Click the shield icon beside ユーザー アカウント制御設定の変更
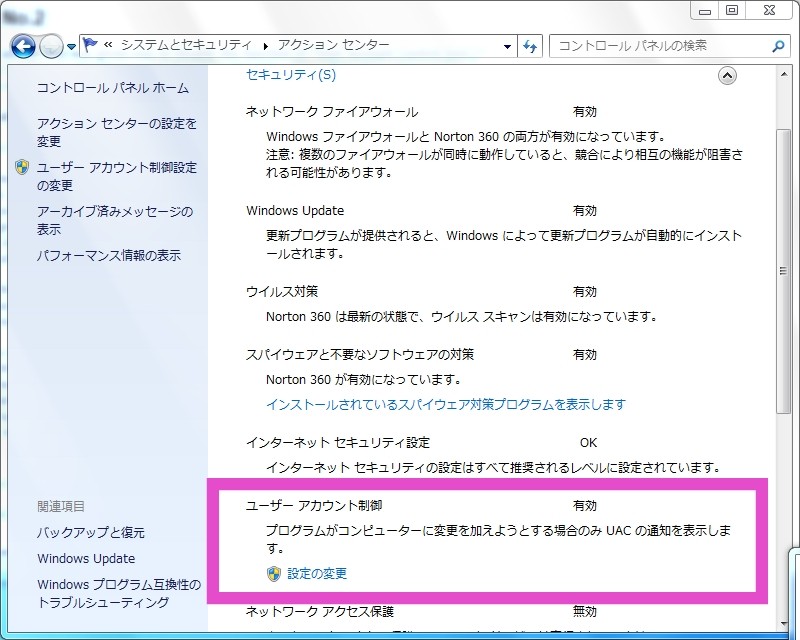The height and width of the screenshot is (640, 800). 22,167
